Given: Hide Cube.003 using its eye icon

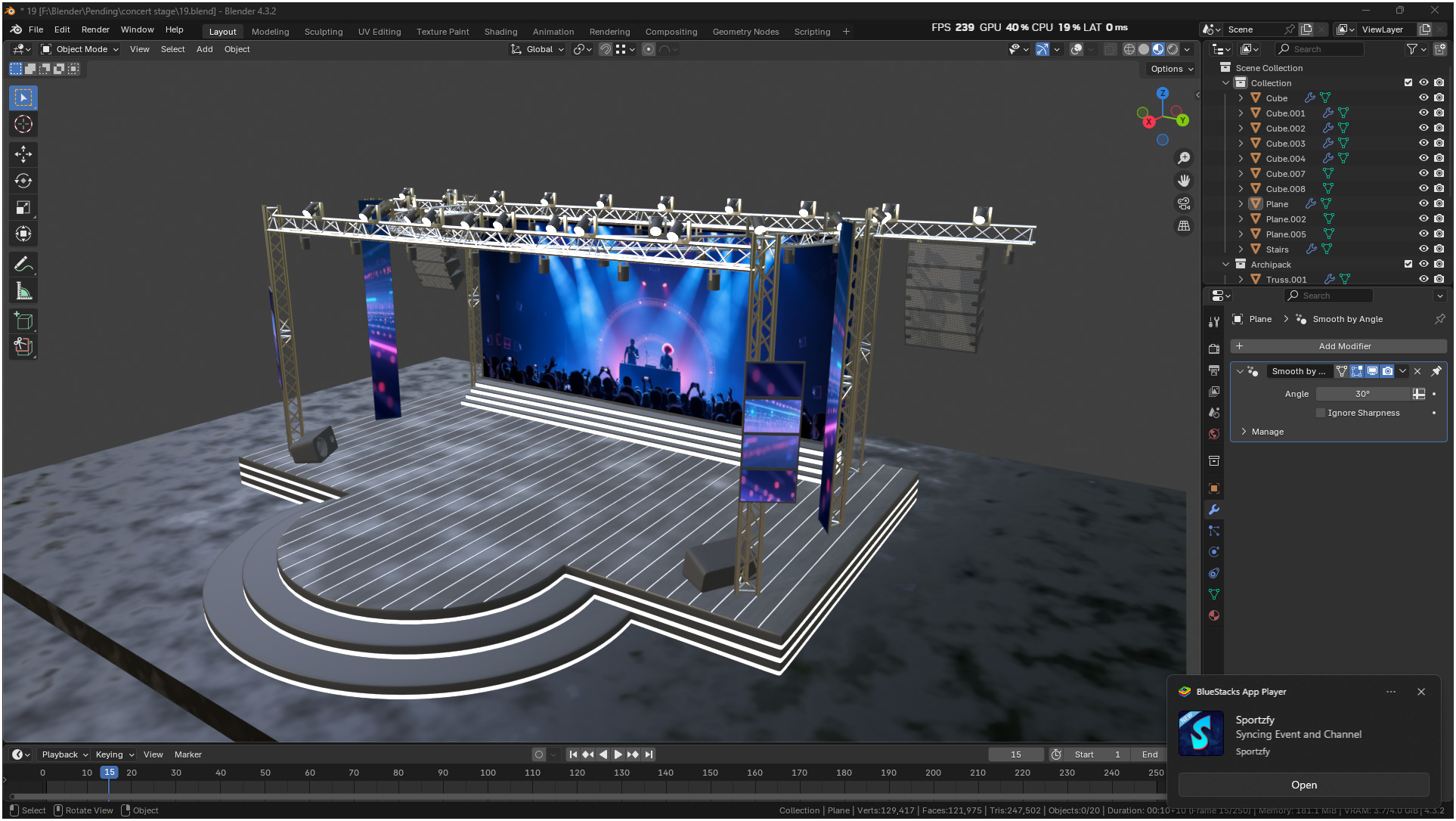Looking at the screenshot, I should [1423, 143].
